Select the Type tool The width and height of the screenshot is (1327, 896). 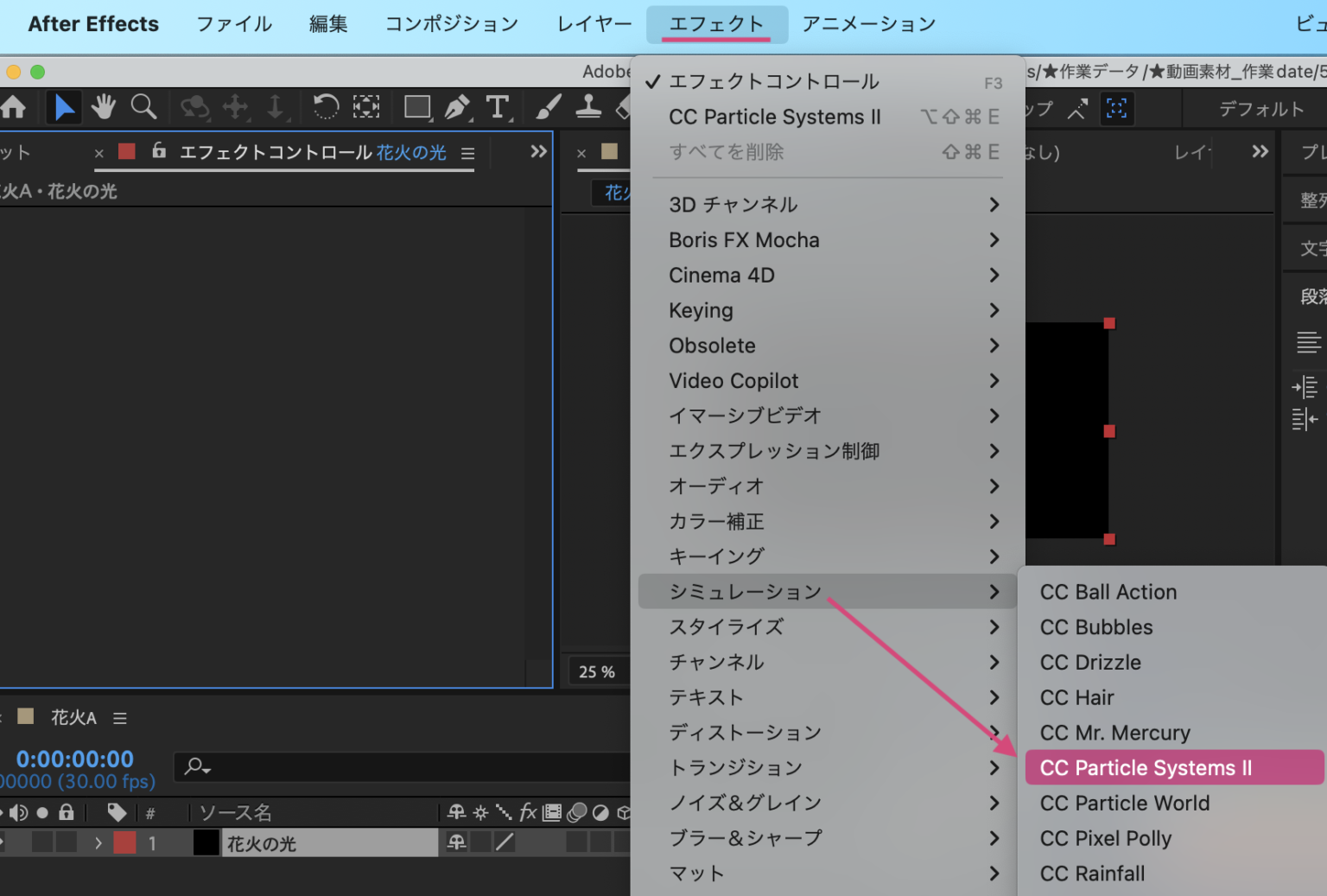pos(498,107)
